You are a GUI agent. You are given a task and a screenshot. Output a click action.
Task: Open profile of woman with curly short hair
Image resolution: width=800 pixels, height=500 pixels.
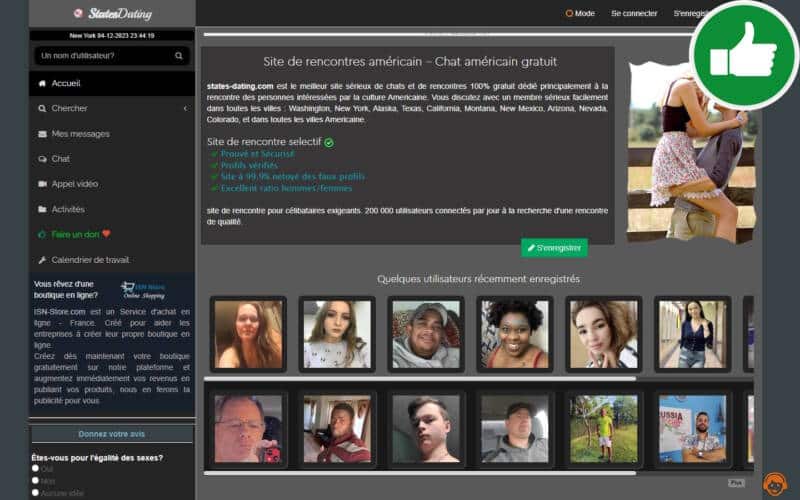604,334
